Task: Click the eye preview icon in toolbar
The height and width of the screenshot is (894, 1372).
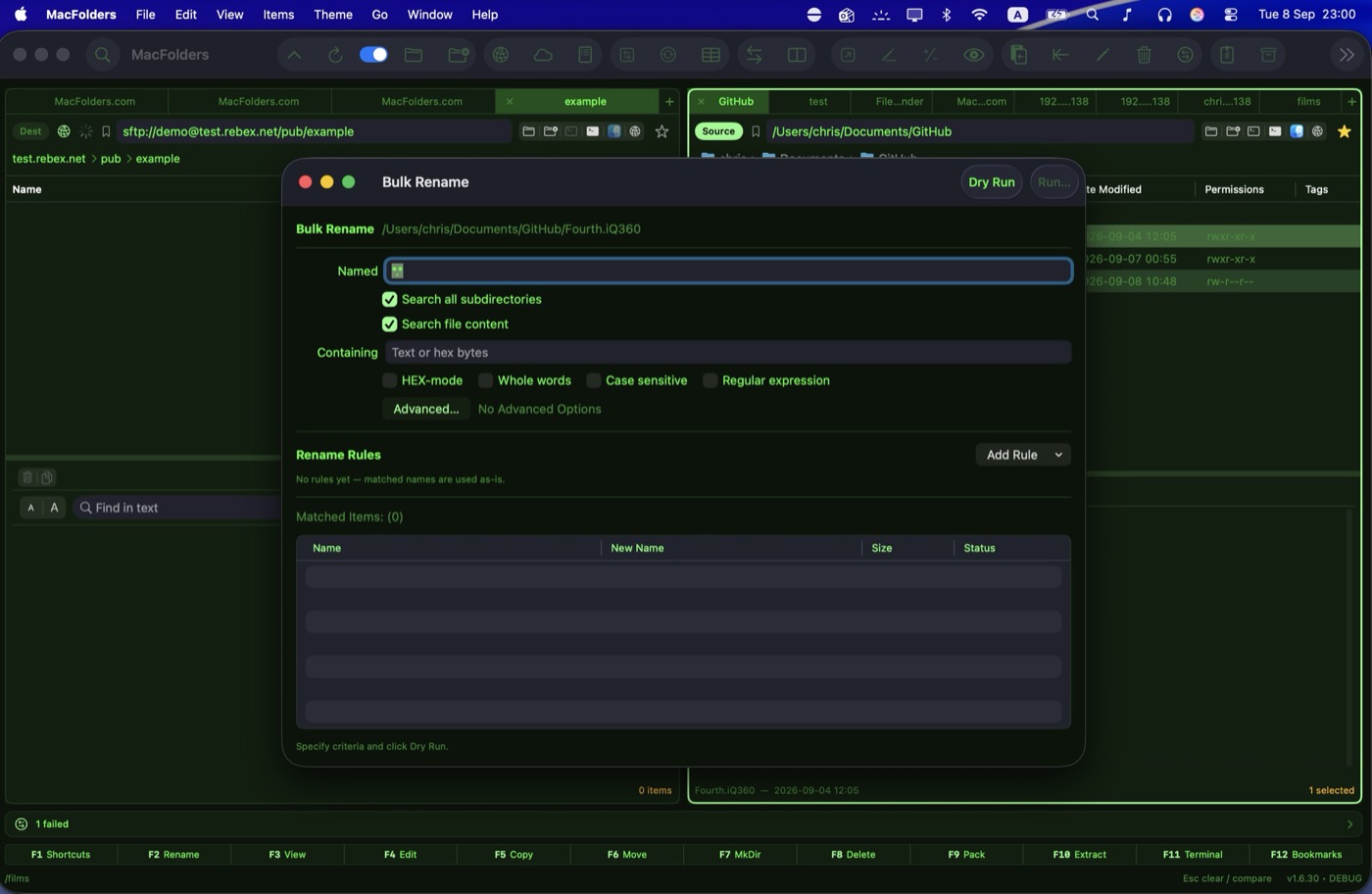Action: [974, 55]
